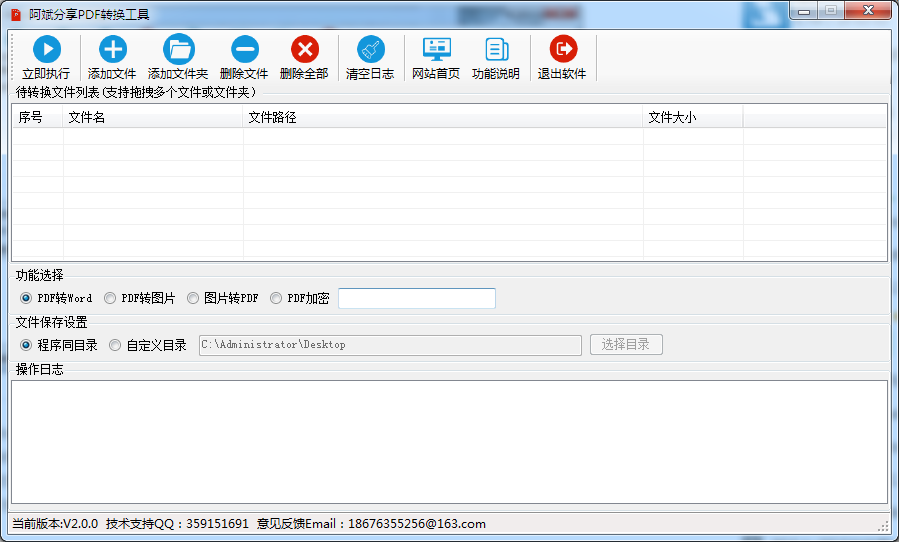Clear the log with 清空日志 icon
This screenshot has width=899, height=542.
(x=370, y=50)
